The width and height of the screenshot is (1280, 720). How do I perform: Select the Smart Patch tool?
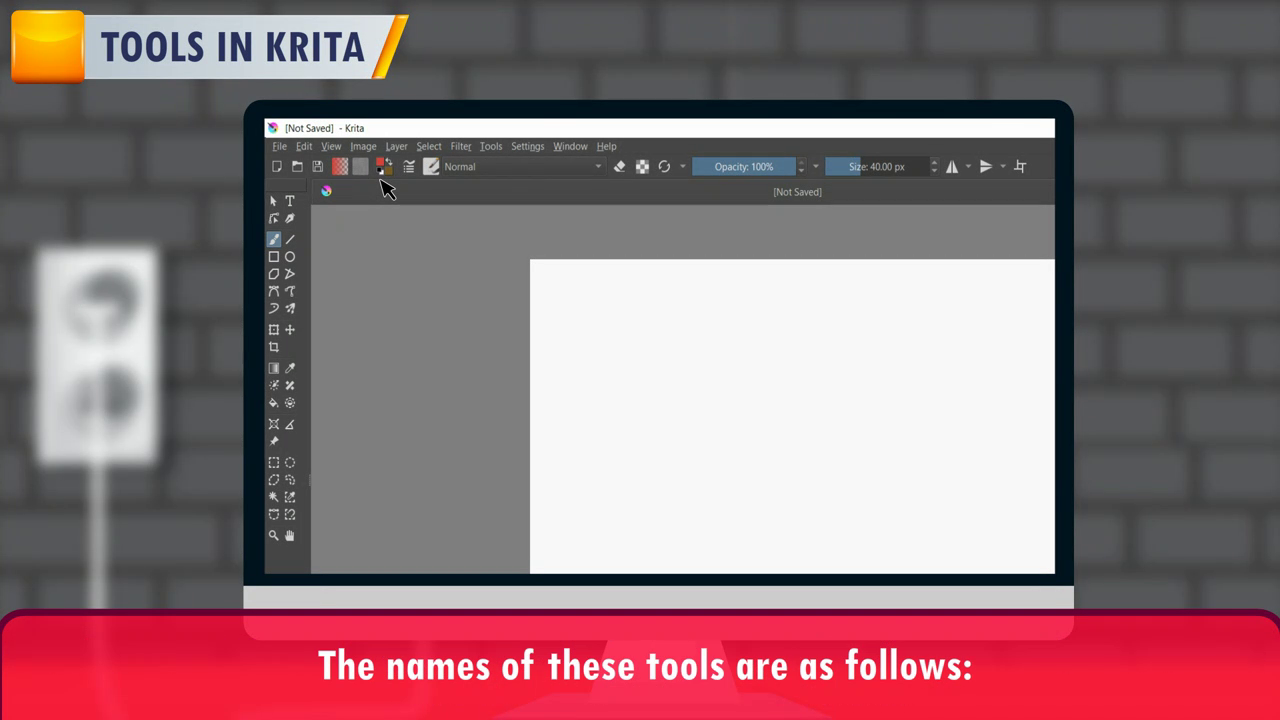point(290,385)
